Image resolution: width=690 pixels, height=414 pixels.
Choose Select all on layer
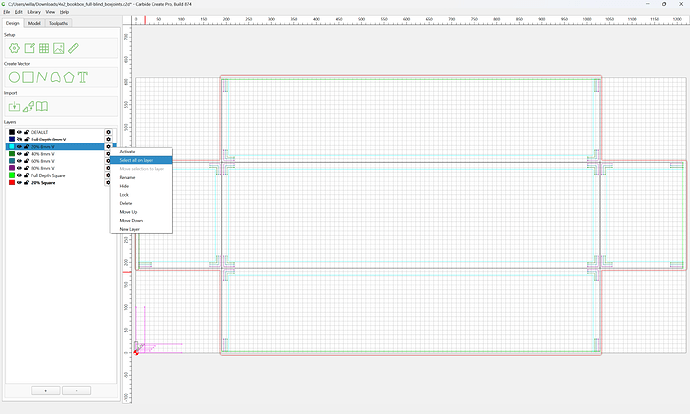tap(141, 160)
